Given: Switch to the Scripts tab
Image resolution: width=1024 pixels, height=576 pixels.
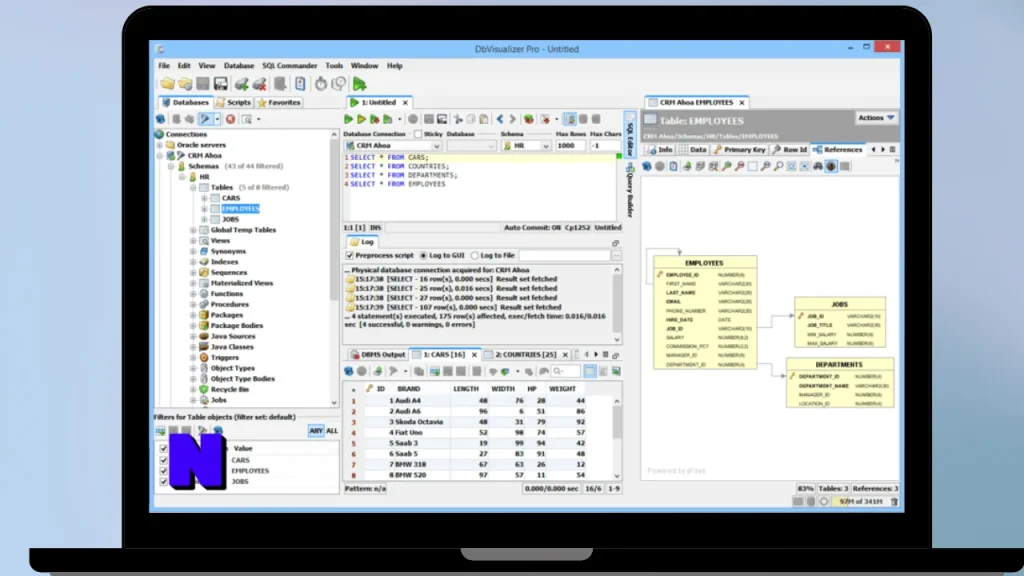Looking at the screenshot, I should pos(233,103).
